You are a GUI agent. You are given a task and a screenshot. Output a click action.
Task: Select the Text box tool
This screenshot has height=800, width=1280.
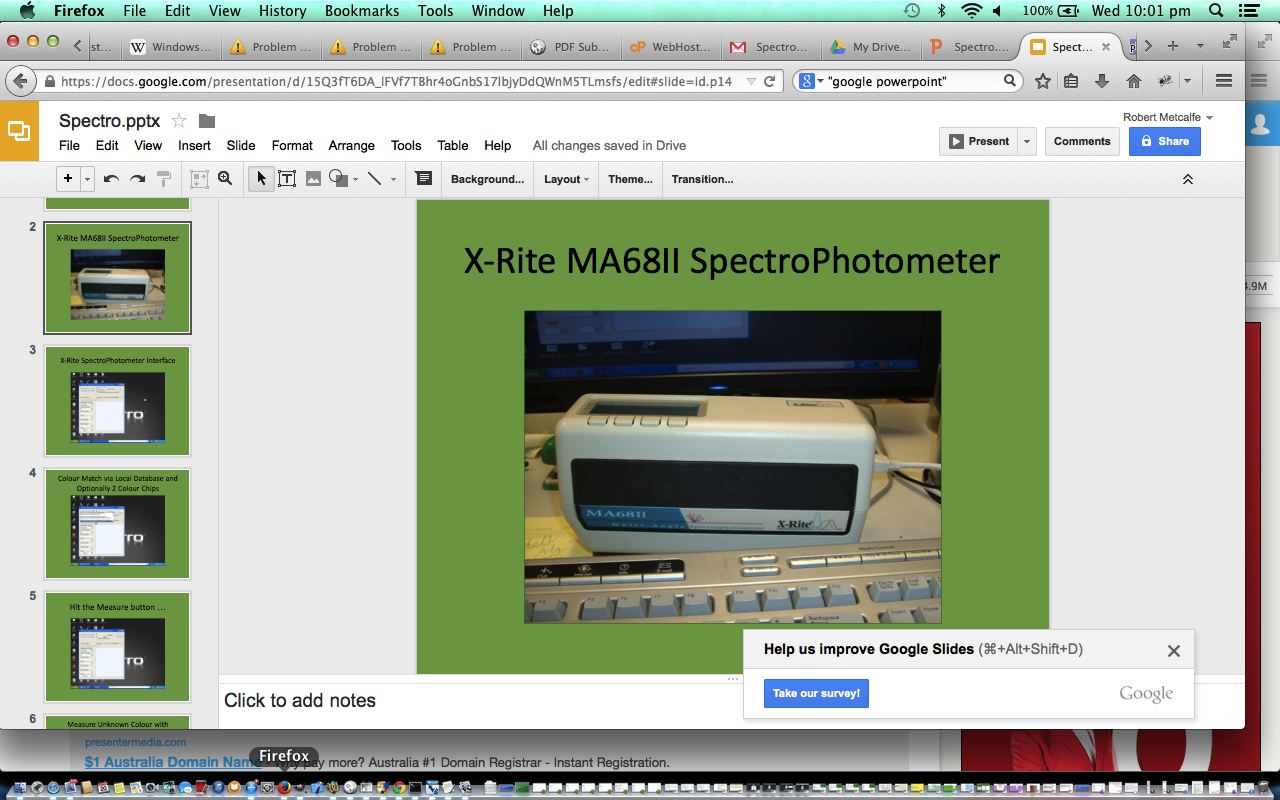(287, 179)
